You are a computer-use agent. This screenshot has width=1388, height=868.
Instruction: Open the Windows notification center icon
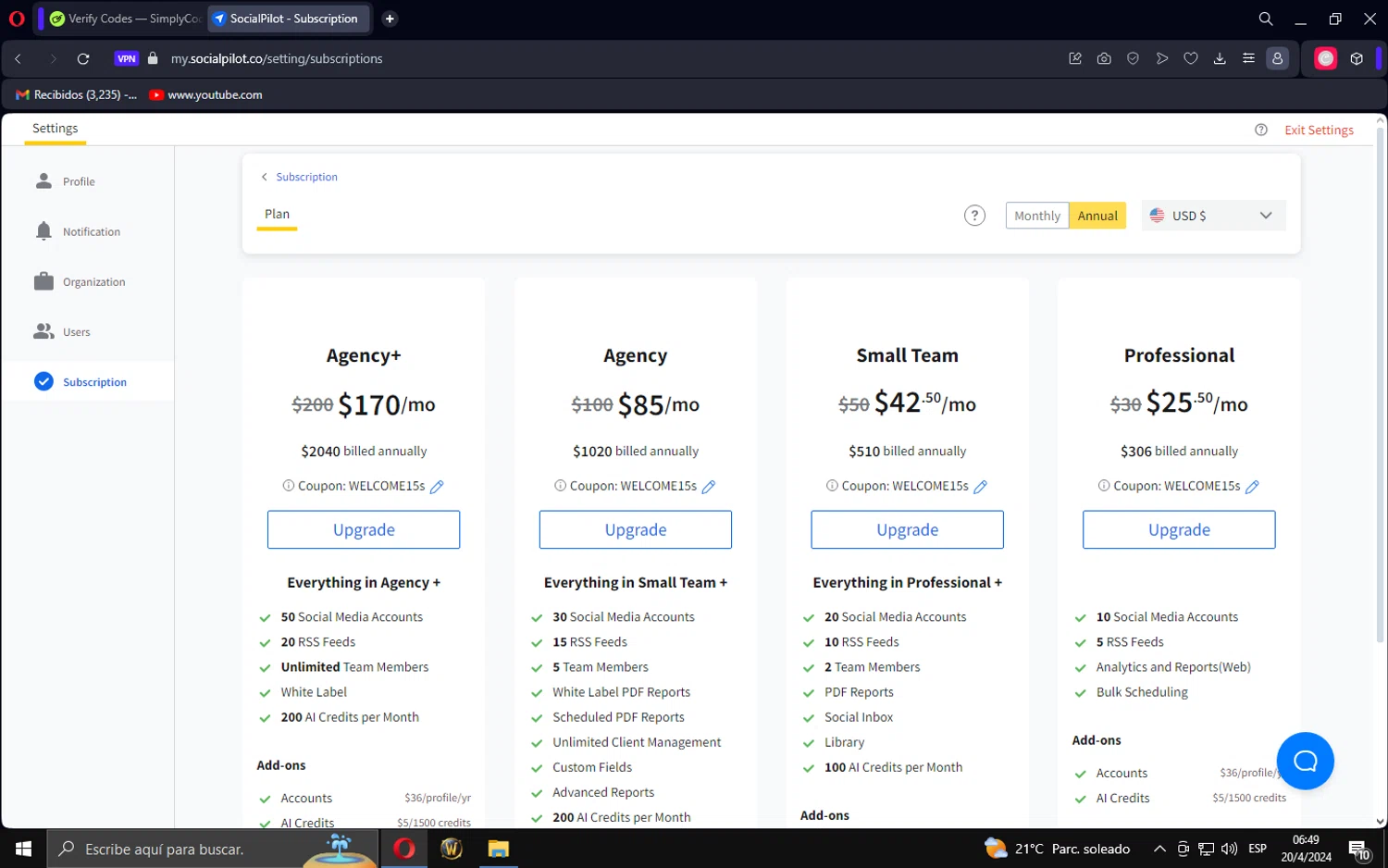pos(1359,849)
